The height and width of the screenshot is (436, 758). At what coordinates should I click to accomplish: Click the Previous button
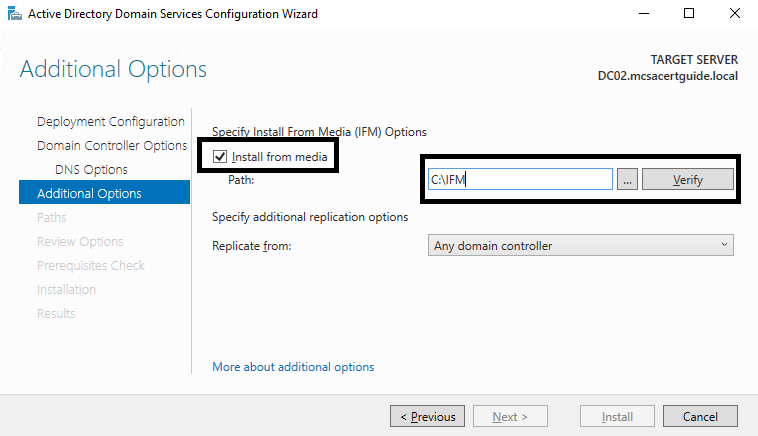coord(427,416)
